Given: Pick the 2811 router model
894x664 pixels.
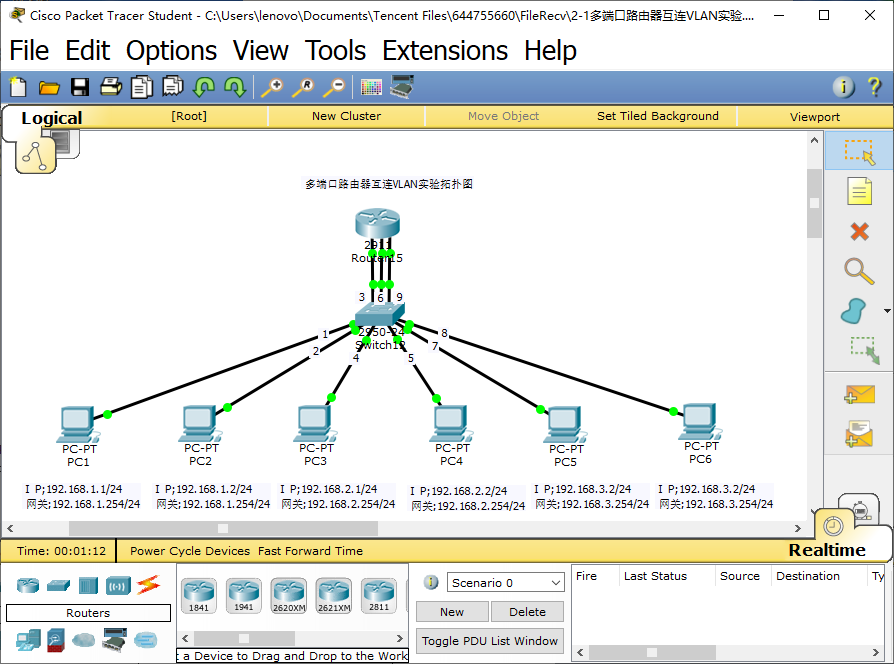Looking at the screenshot, I should 379,596.
